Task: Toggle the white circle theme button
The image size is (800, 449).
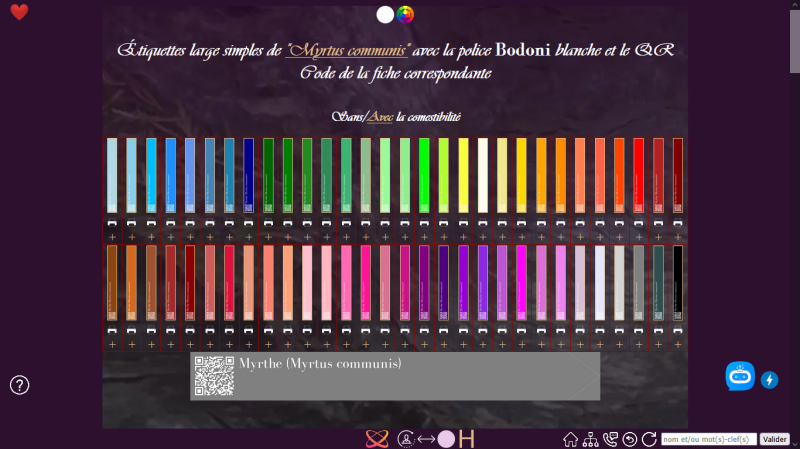Action: tap(385, 15)
